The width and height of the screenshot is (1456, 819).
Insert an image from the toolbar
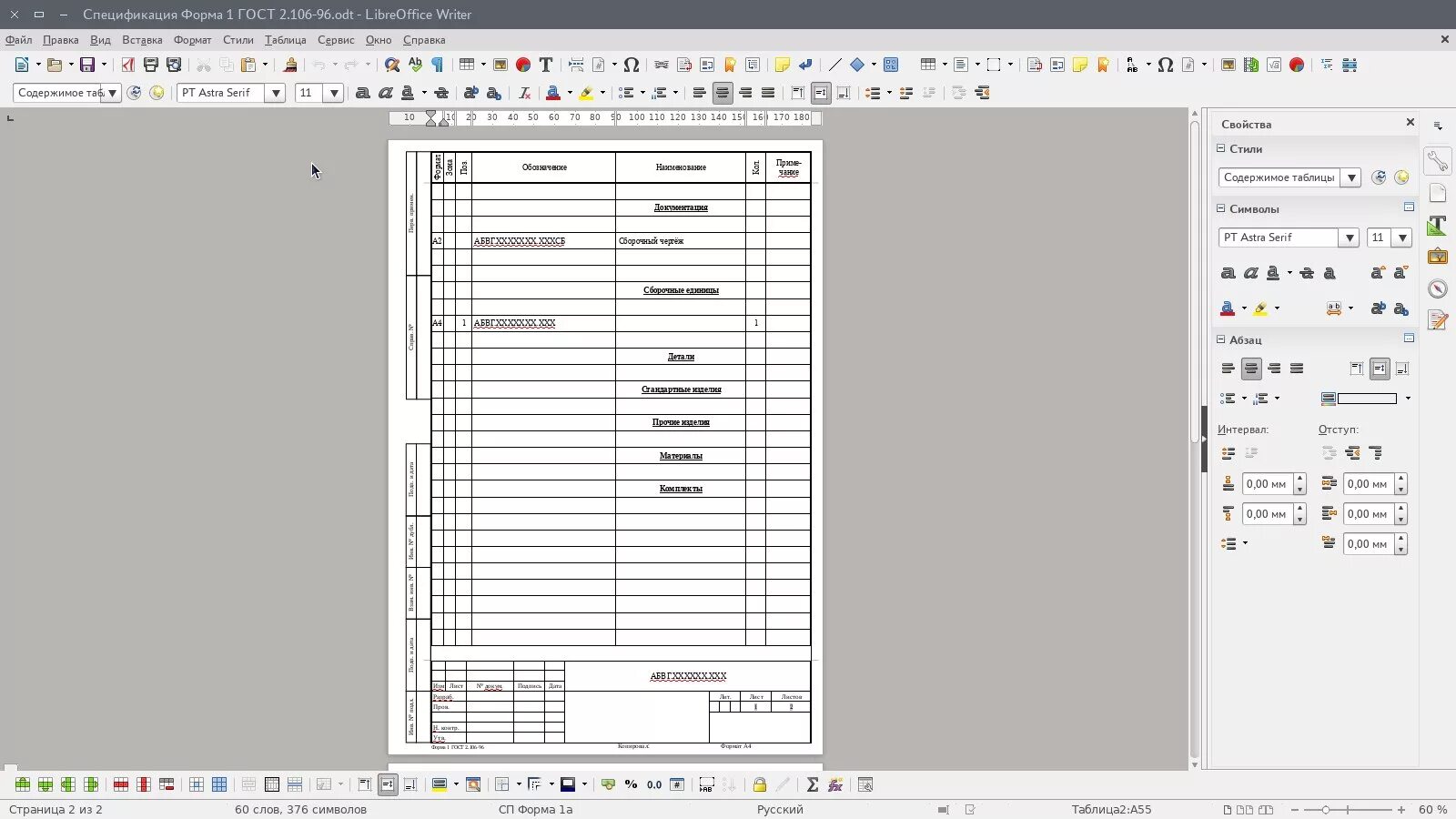point(500,65)
